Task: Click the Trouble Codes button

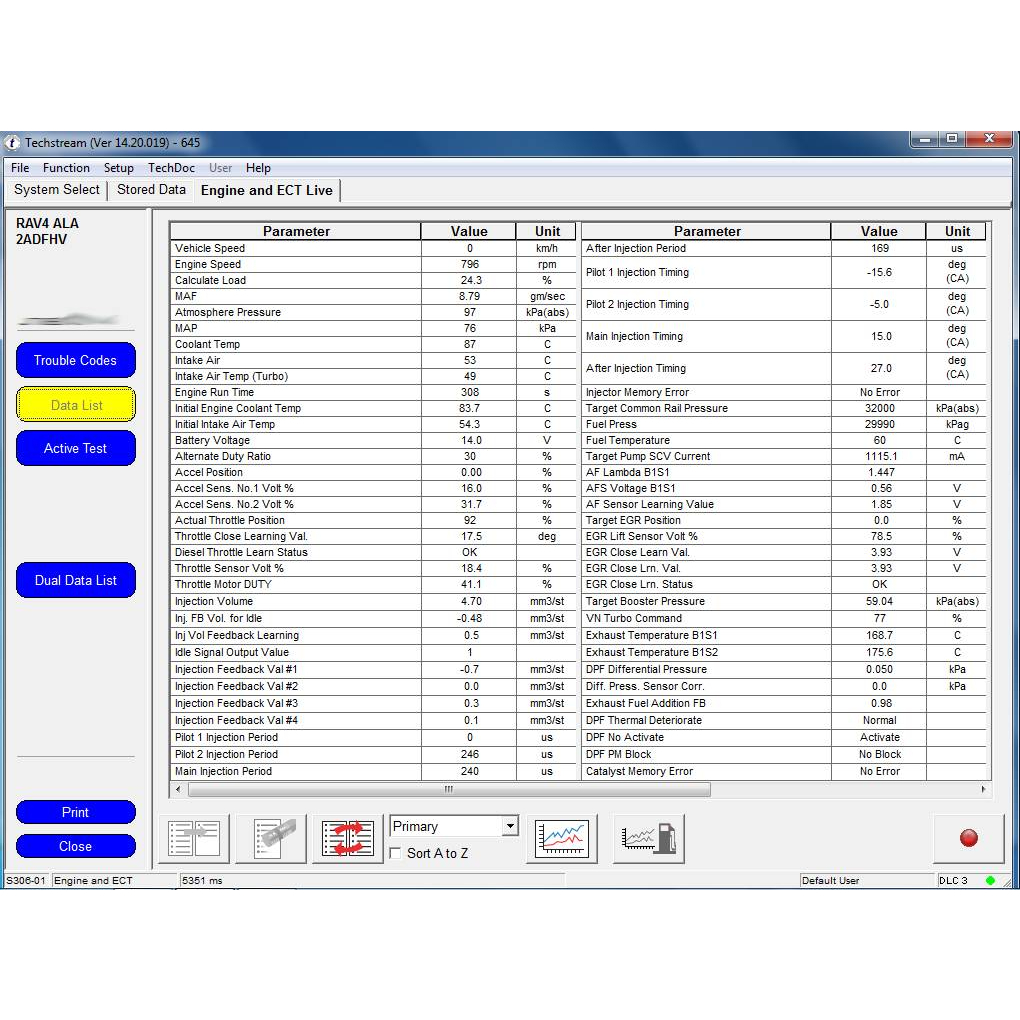Action: pyautogui.click(x=75, y=360)
